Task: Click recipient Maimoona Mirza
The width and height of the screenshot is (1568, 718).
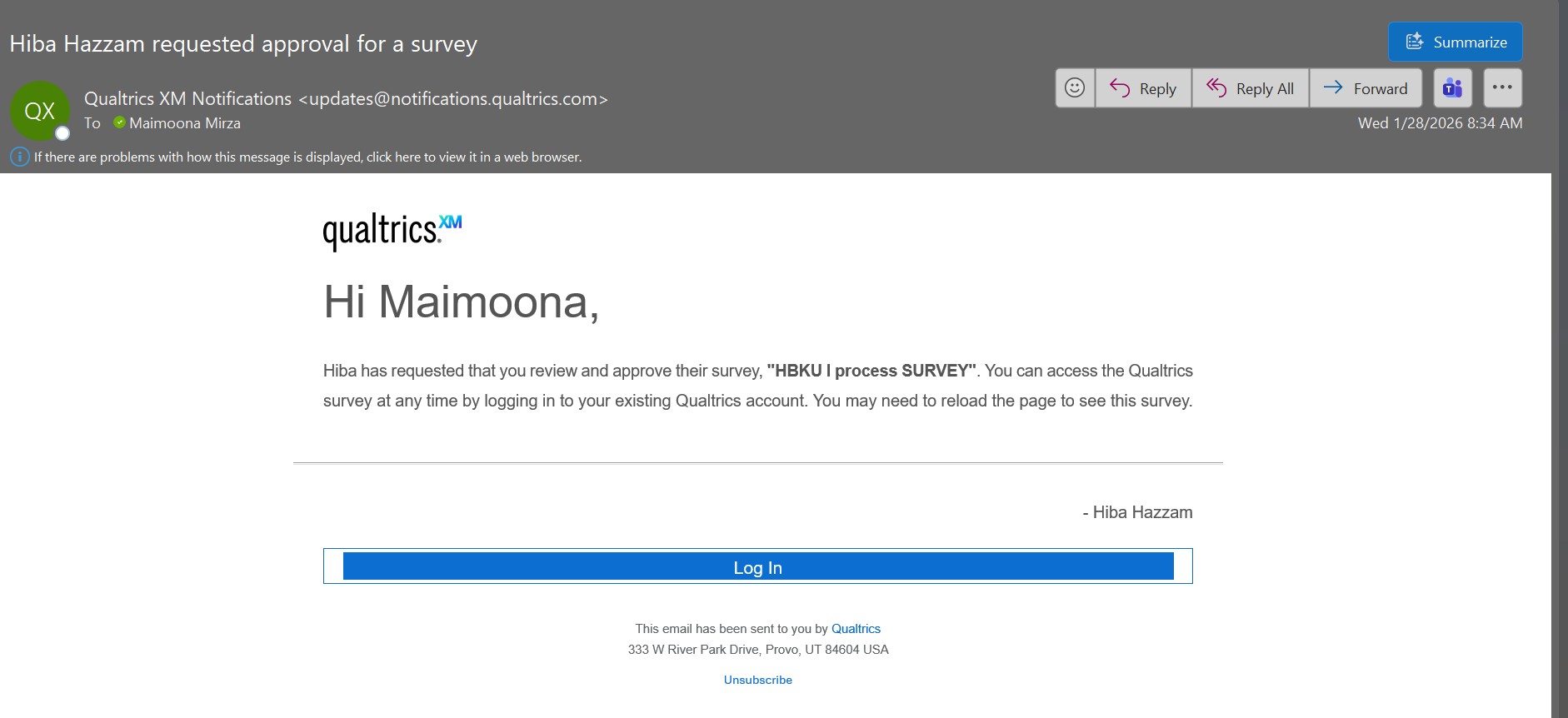Action: tap(184, 123)
